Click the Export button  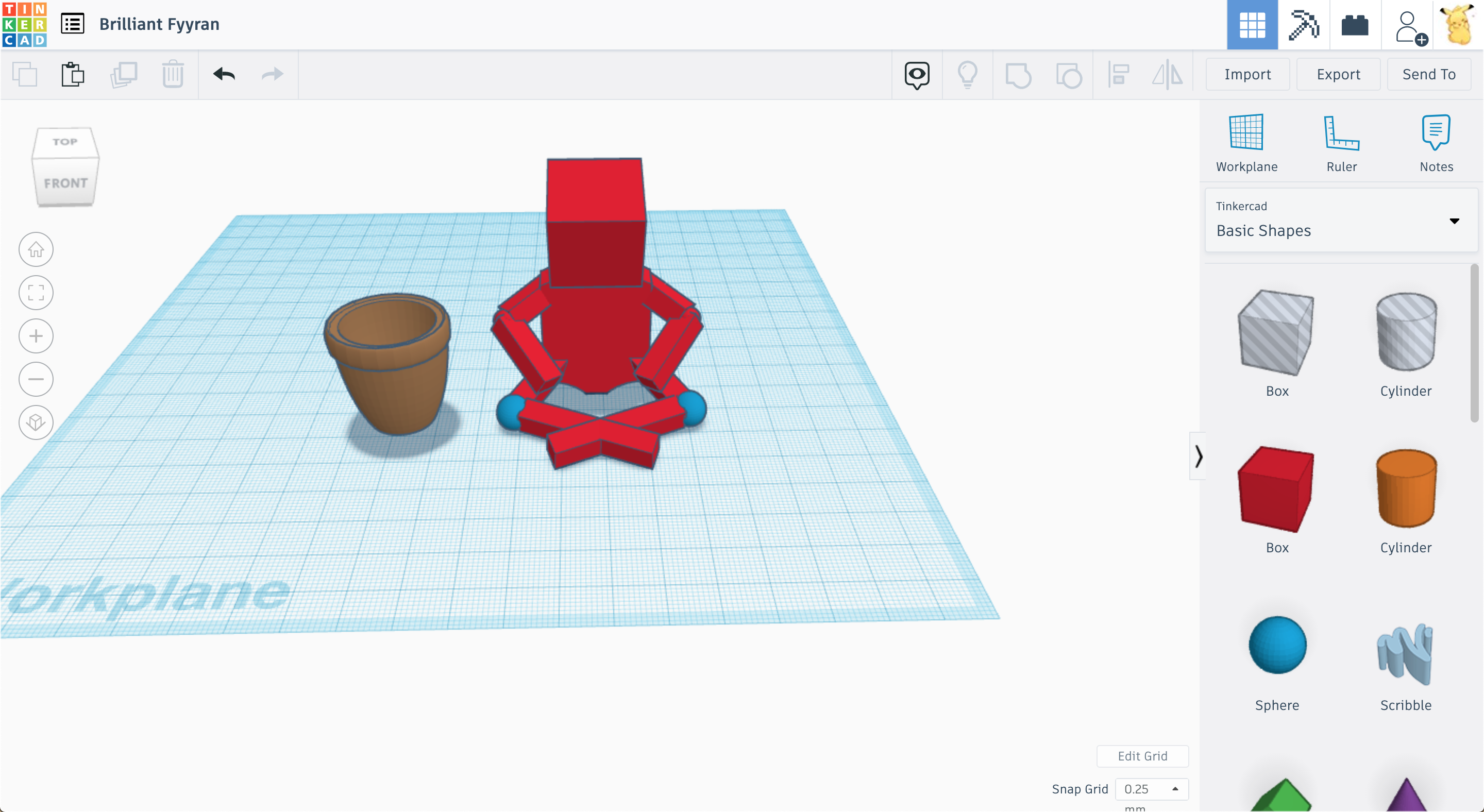(1338, 74)
